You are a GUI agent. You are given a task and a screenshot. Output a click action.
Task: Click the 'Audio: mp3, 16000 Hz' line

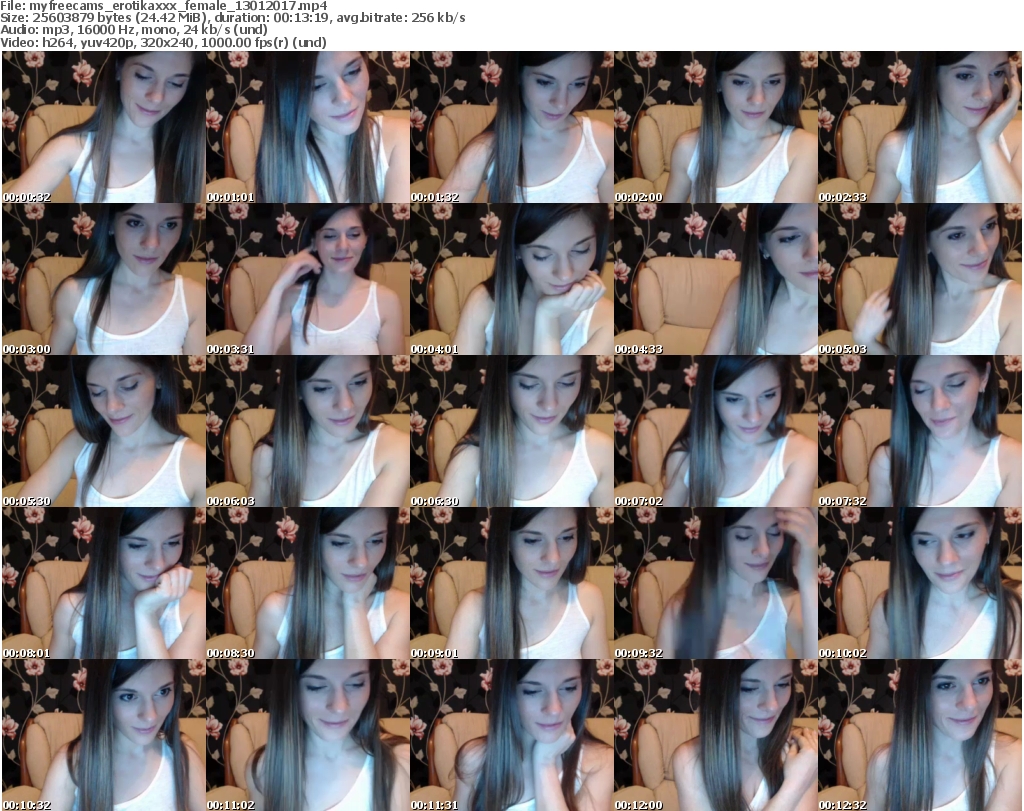click(x=134, y=30)
